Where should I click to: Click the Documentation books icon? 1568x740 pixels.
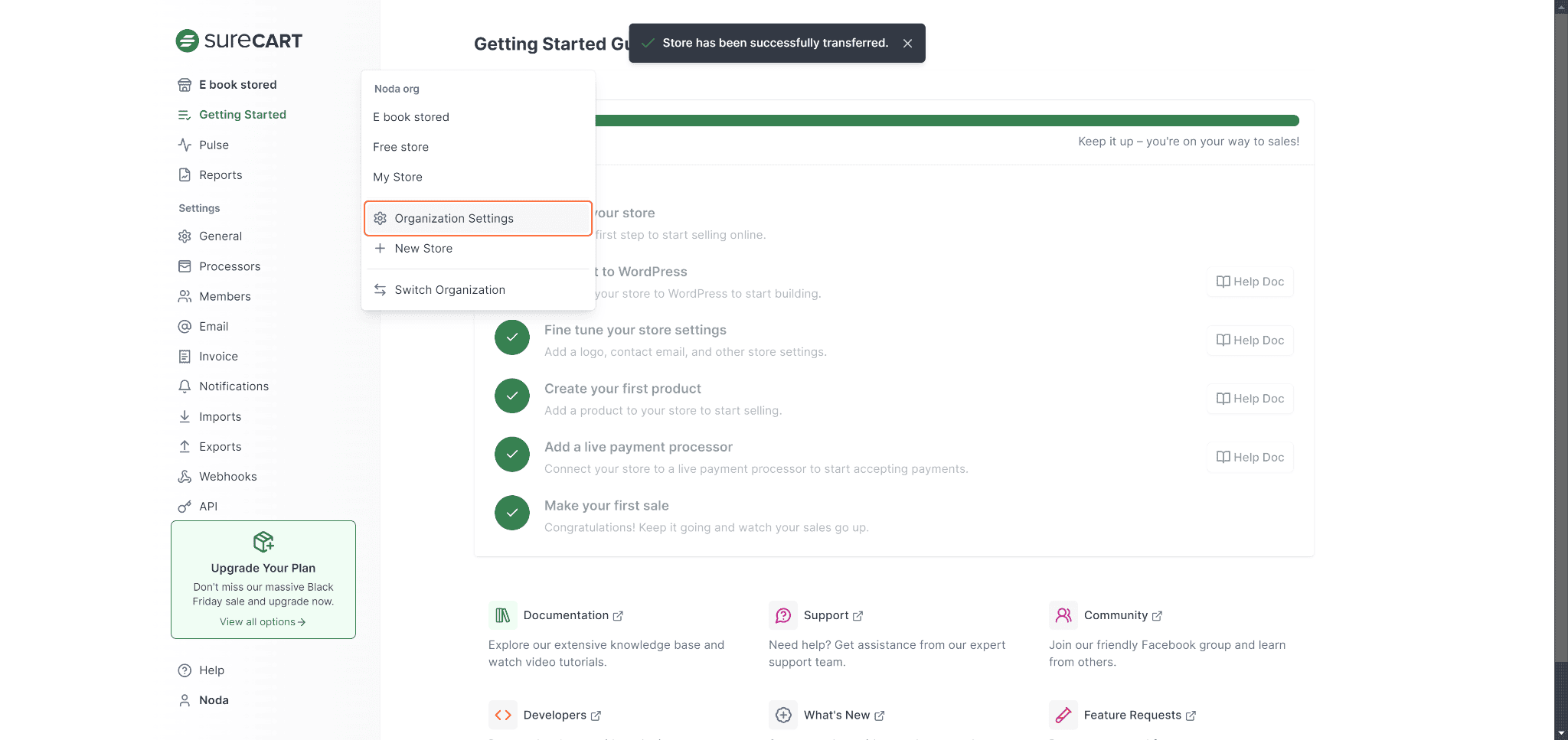click(x=502, y=615)
